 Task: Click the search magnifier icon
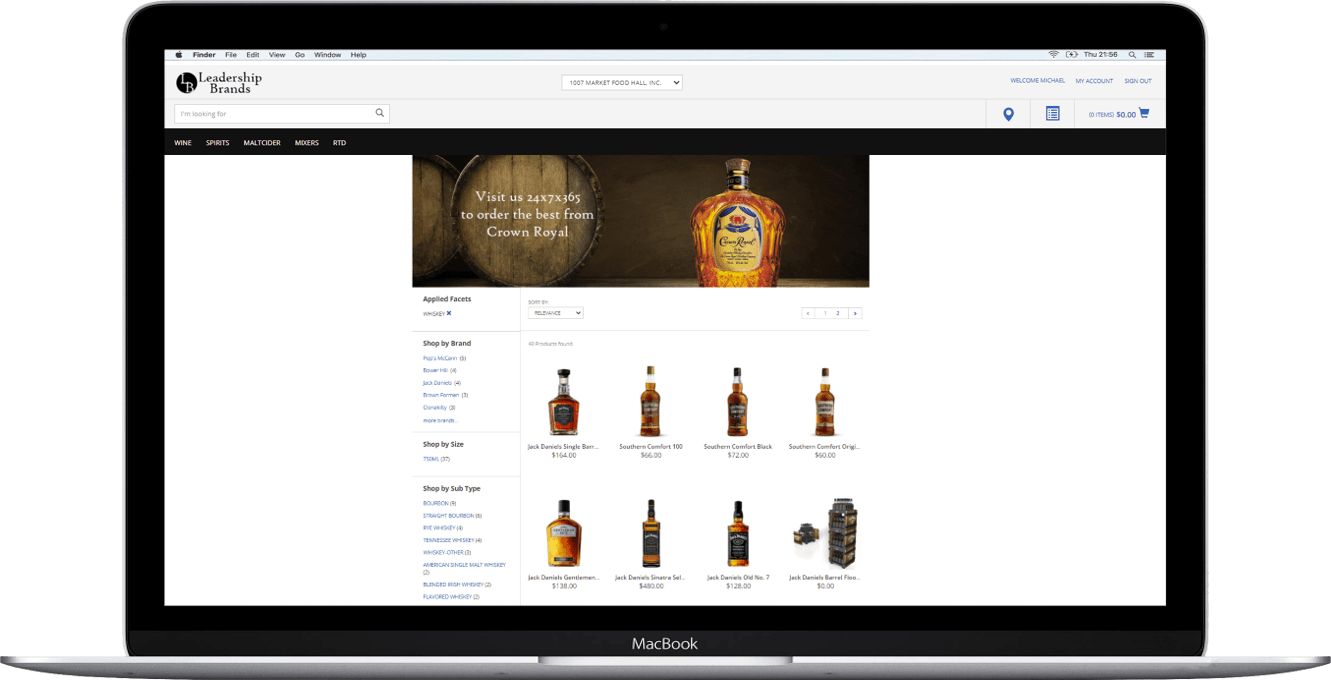point(380,113)
